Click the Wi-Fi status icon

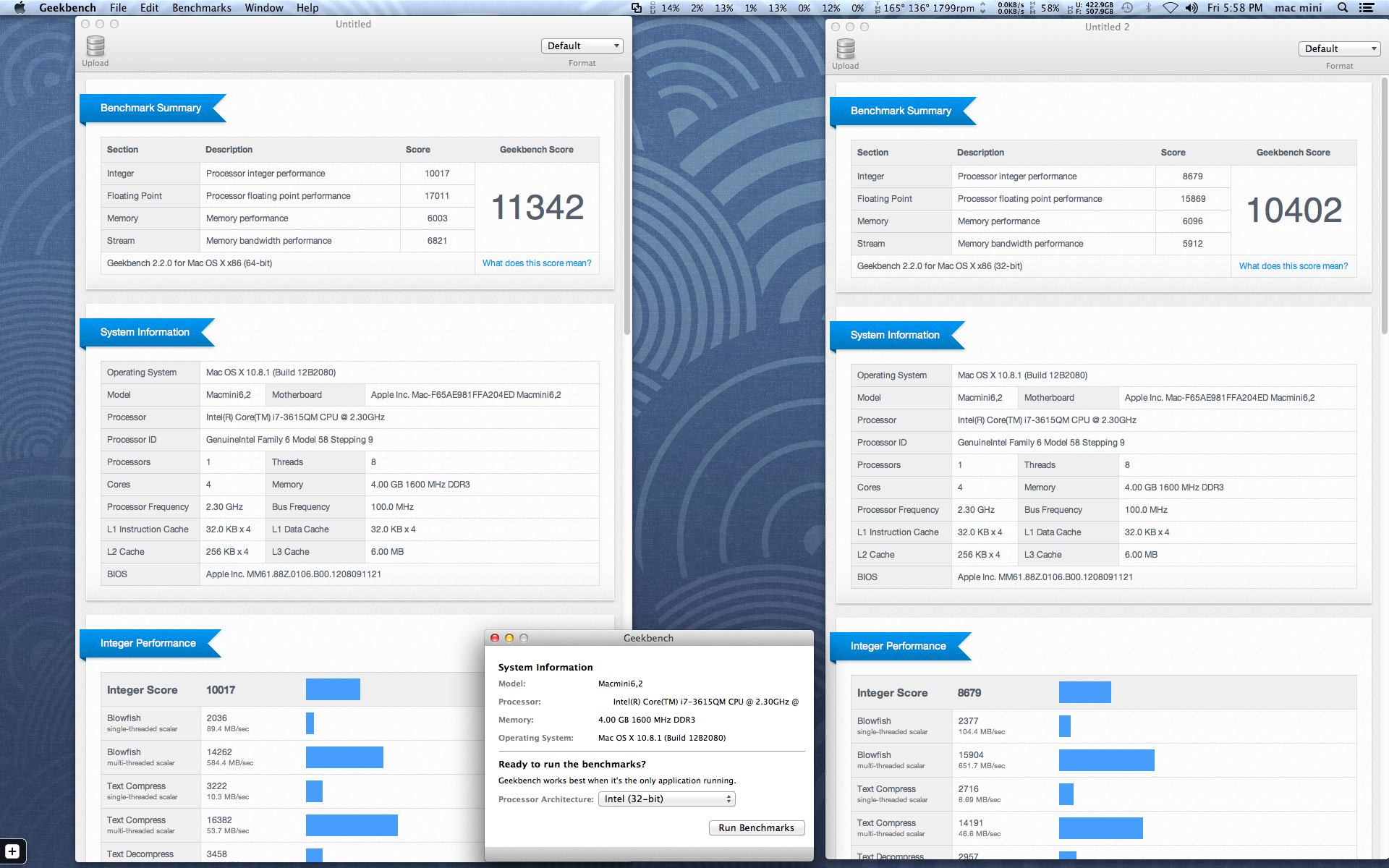tap(1170, 8)
